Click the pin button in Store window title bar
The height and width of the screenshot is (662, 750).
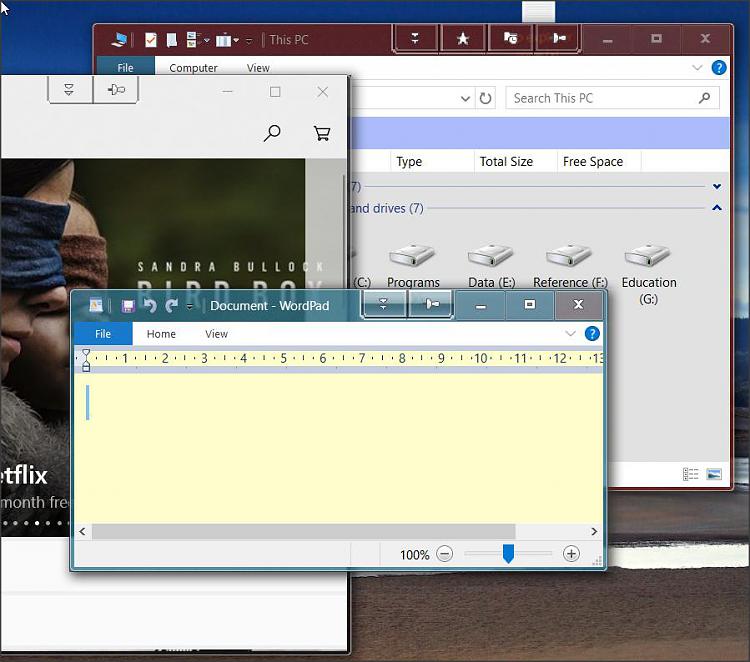tap(116, 89)
